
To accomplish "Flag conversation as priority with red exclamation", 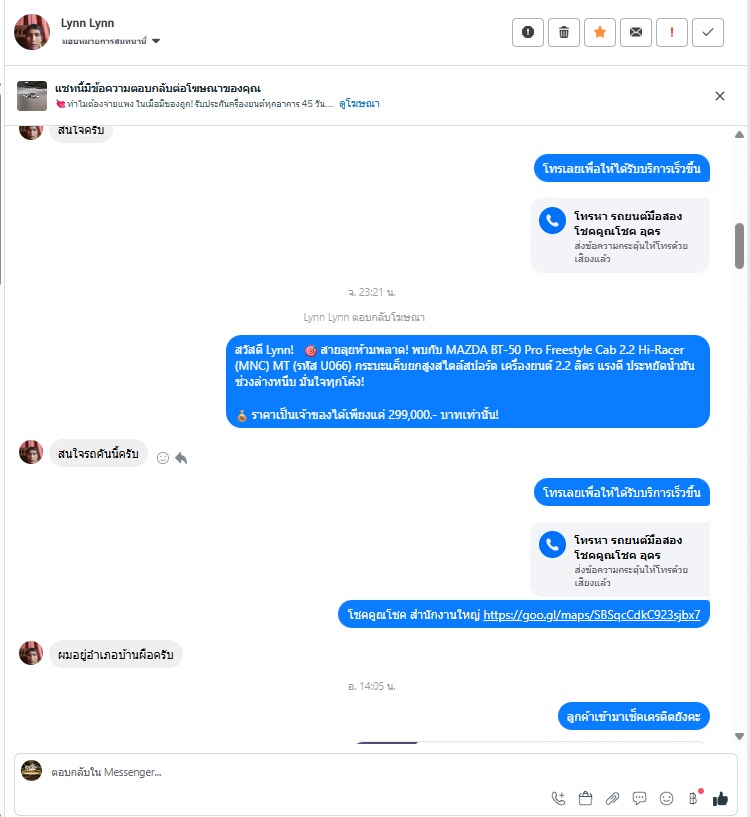I will click(x=671, y=32).
